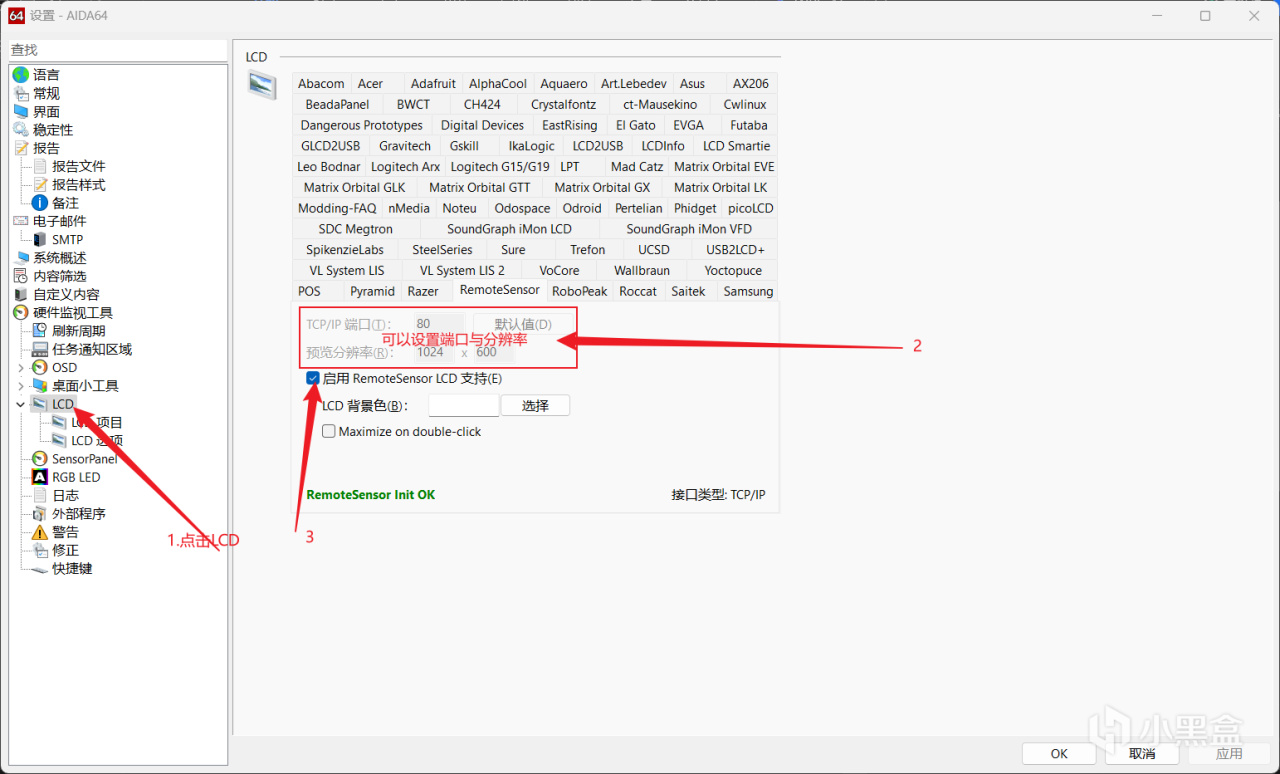Image resolution: width=1280 pixels, height=774 pixels.
Task: Click the notepad icon beside 报告
Action: (21, 148)
